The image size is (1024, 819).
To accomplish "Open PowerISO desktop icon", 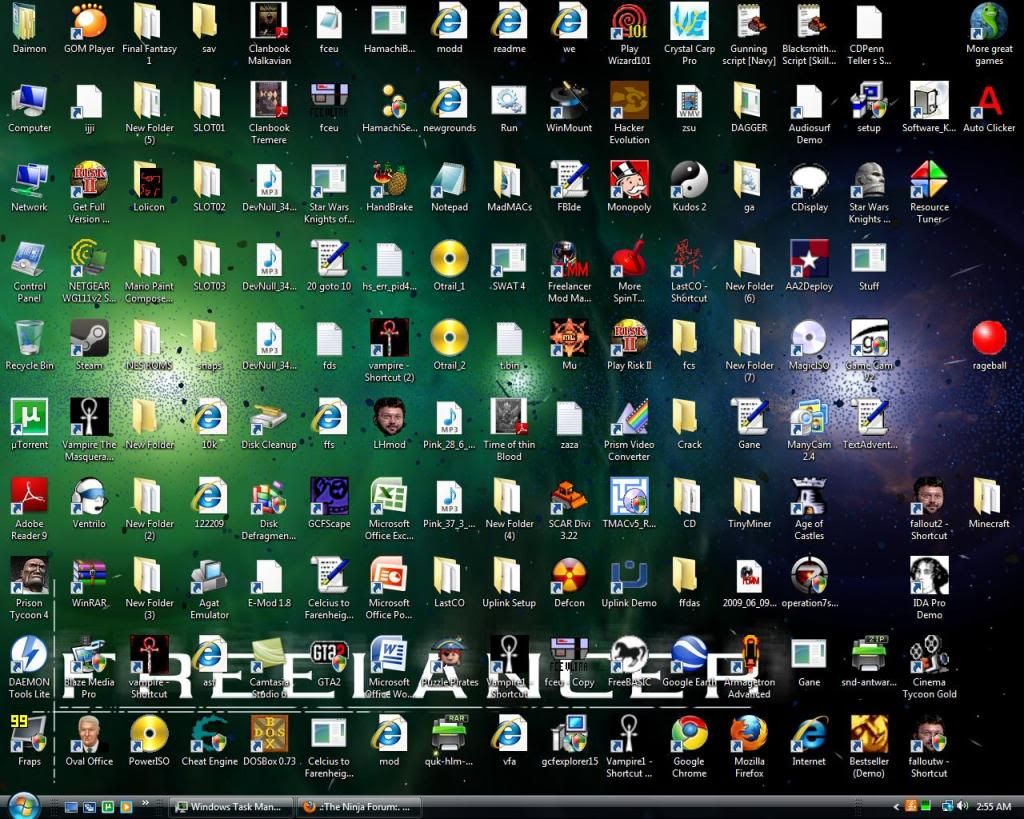I will tap(149, 734).
